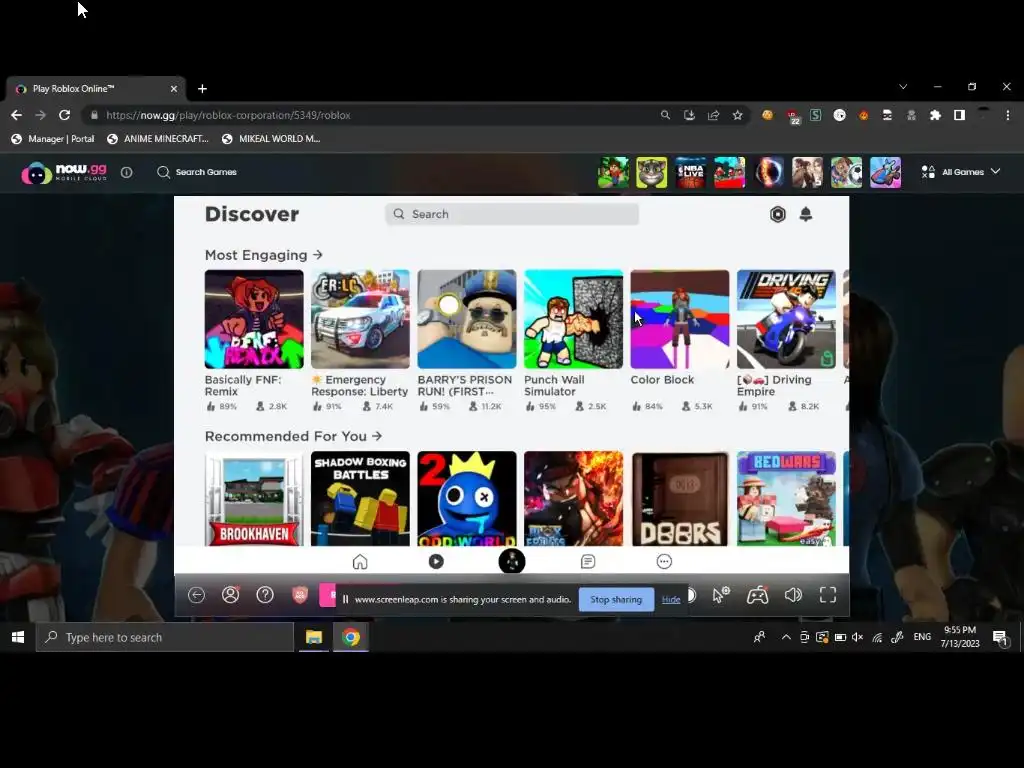Click the soccer ball game shortcut icon

coord(846,173)
